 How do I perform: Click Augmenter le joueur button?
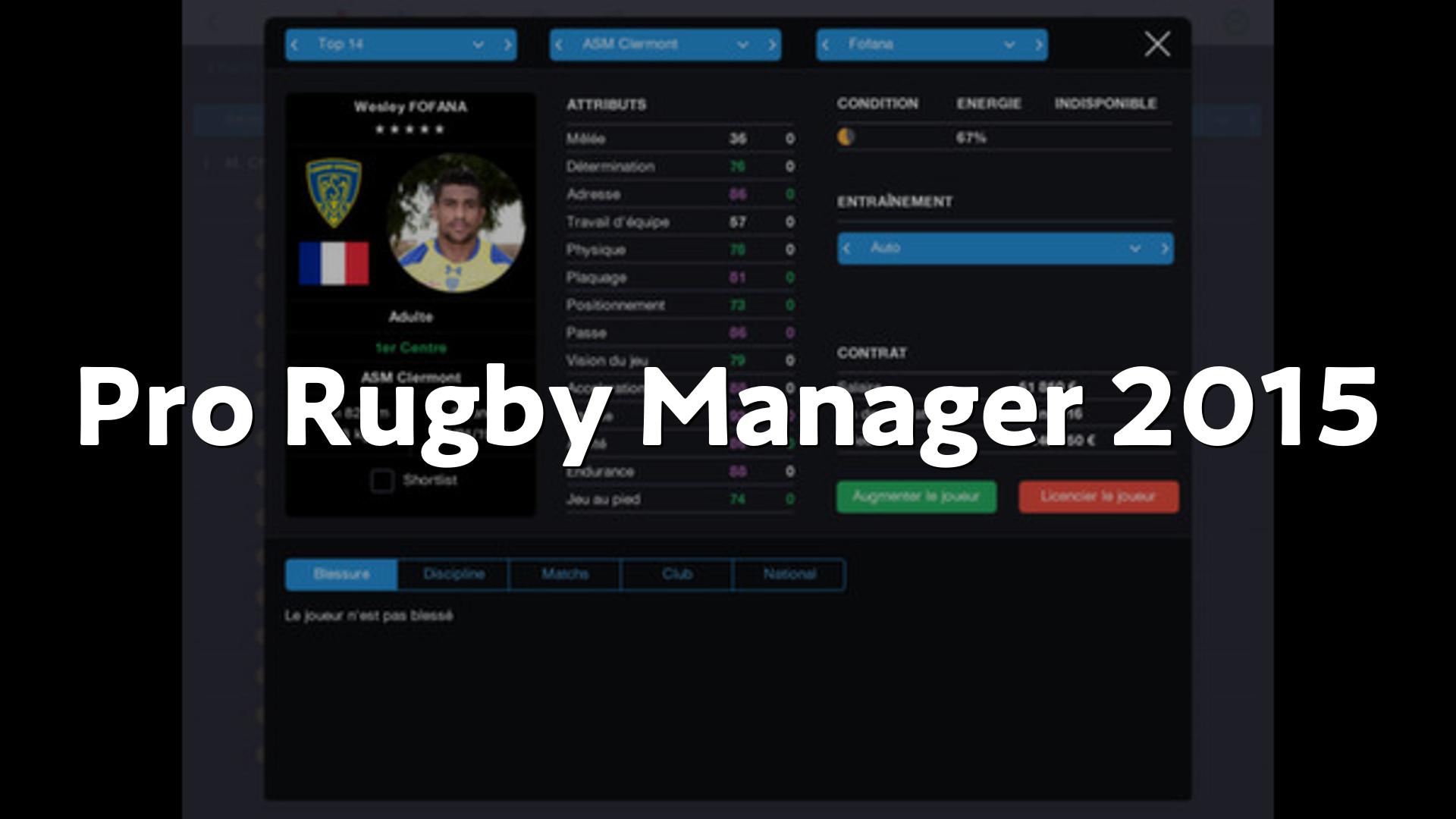click(916, 497)
